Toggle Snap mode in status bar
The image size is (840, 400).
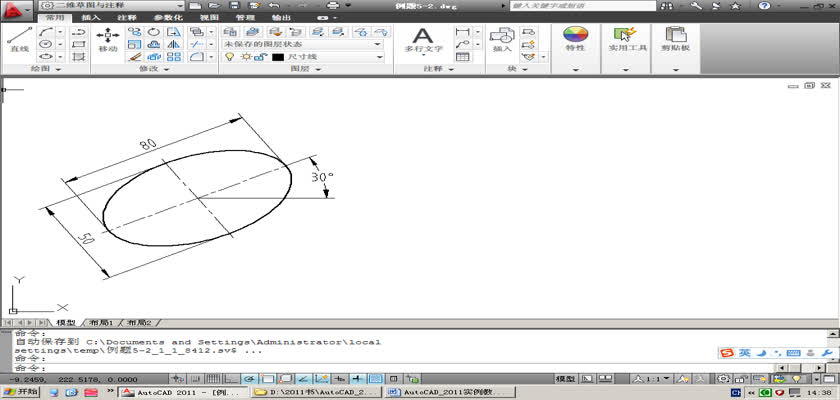[194, 379]
